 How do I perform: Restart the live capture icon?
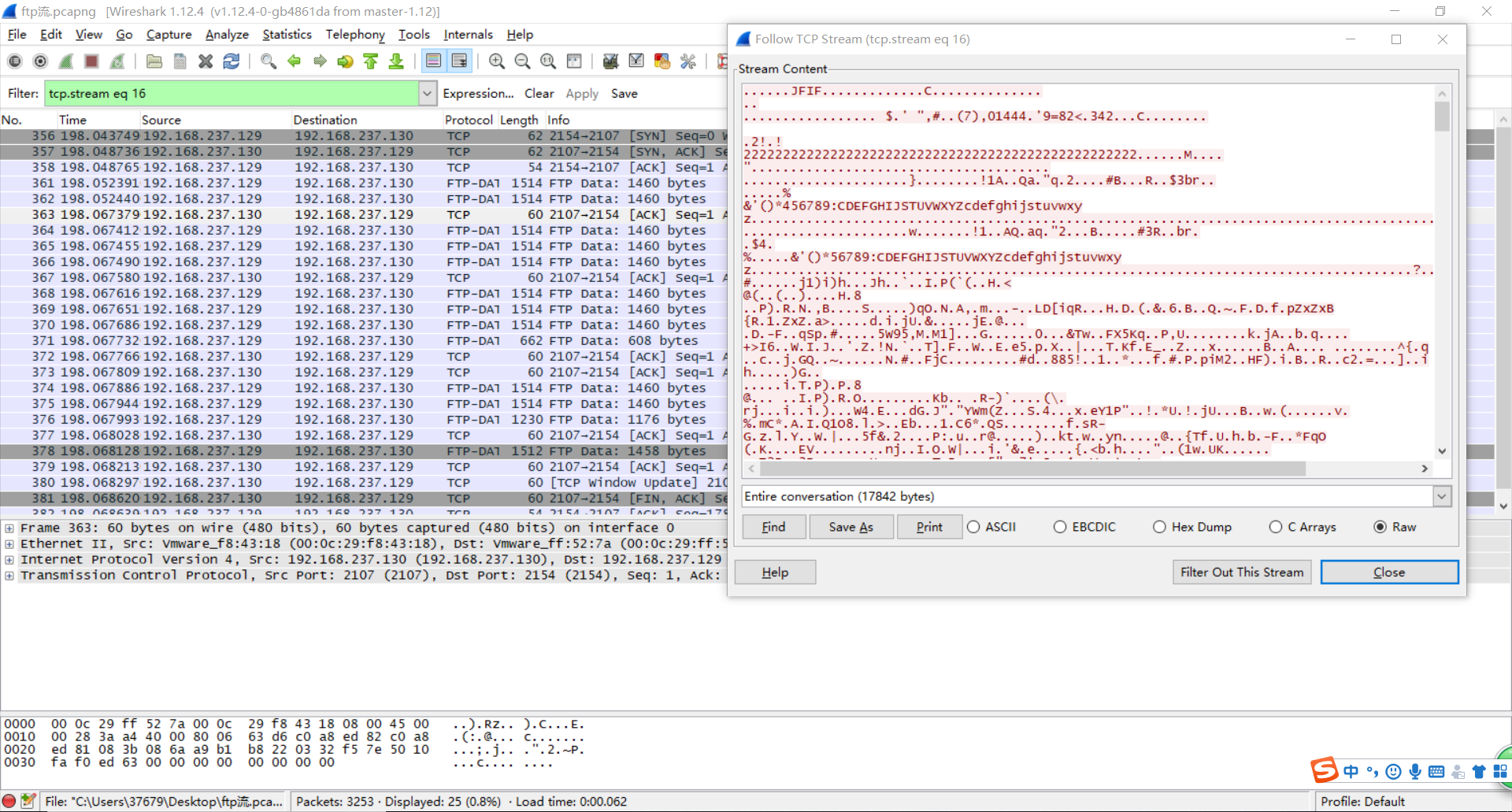[117, 61]
